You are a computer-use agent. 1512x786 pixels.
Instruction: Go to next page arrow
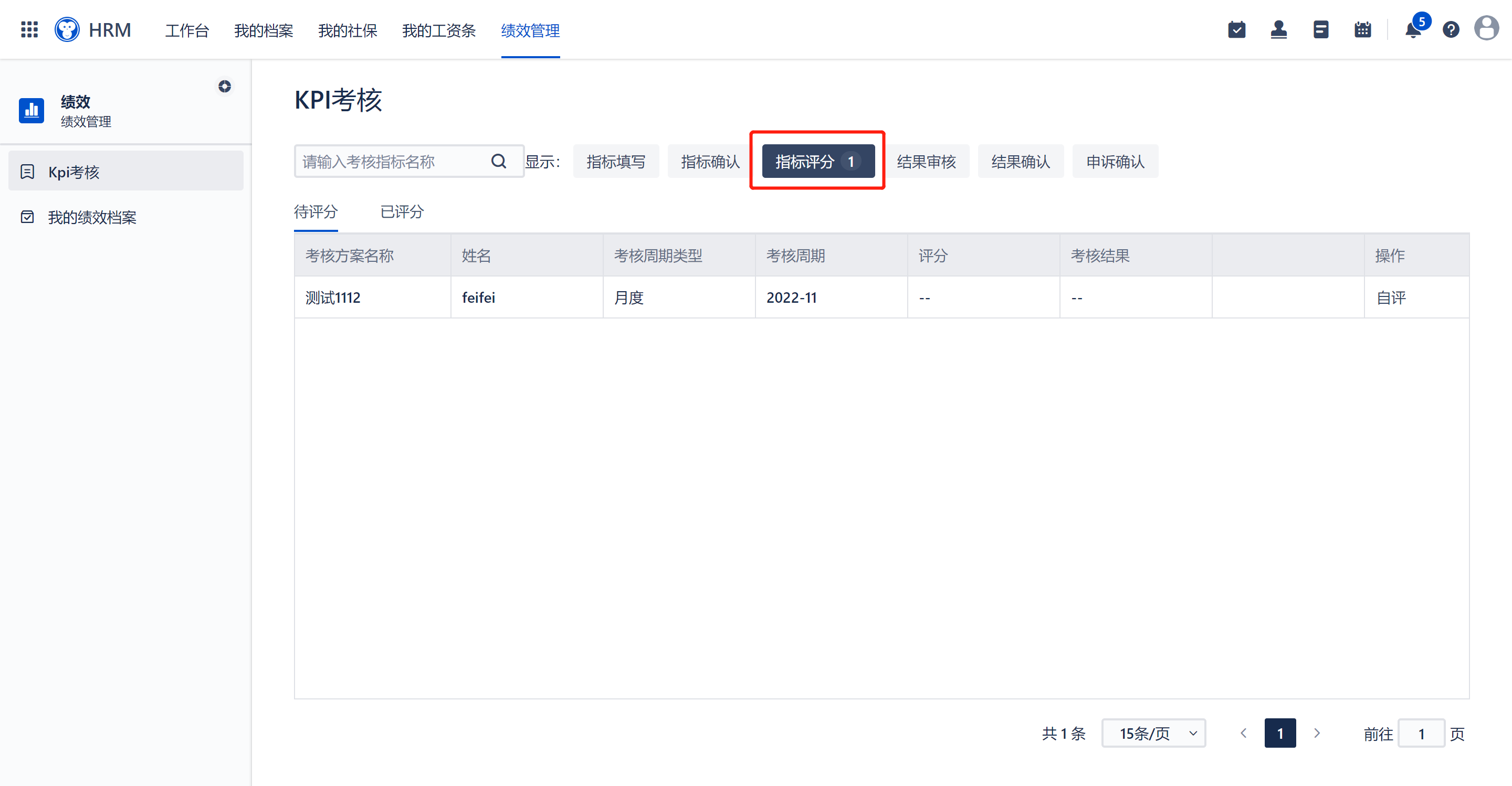(1317, 733)
